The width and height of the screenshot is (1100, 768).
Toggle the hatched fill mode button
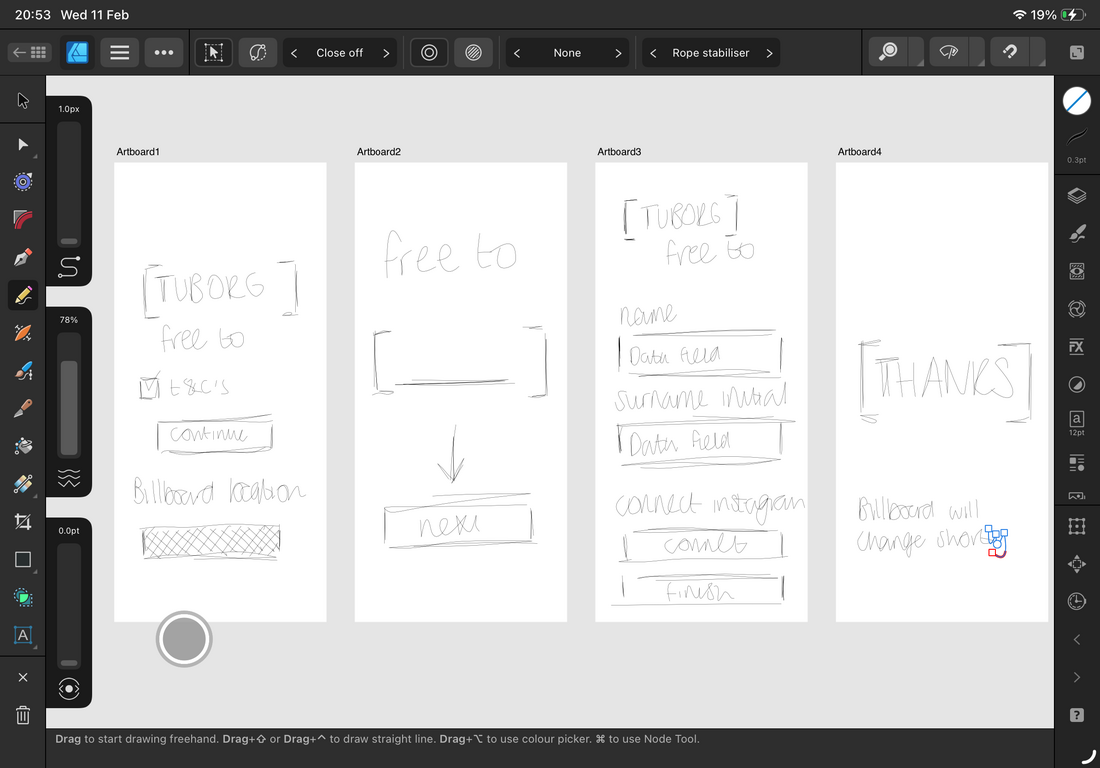(x=473, y=53)
